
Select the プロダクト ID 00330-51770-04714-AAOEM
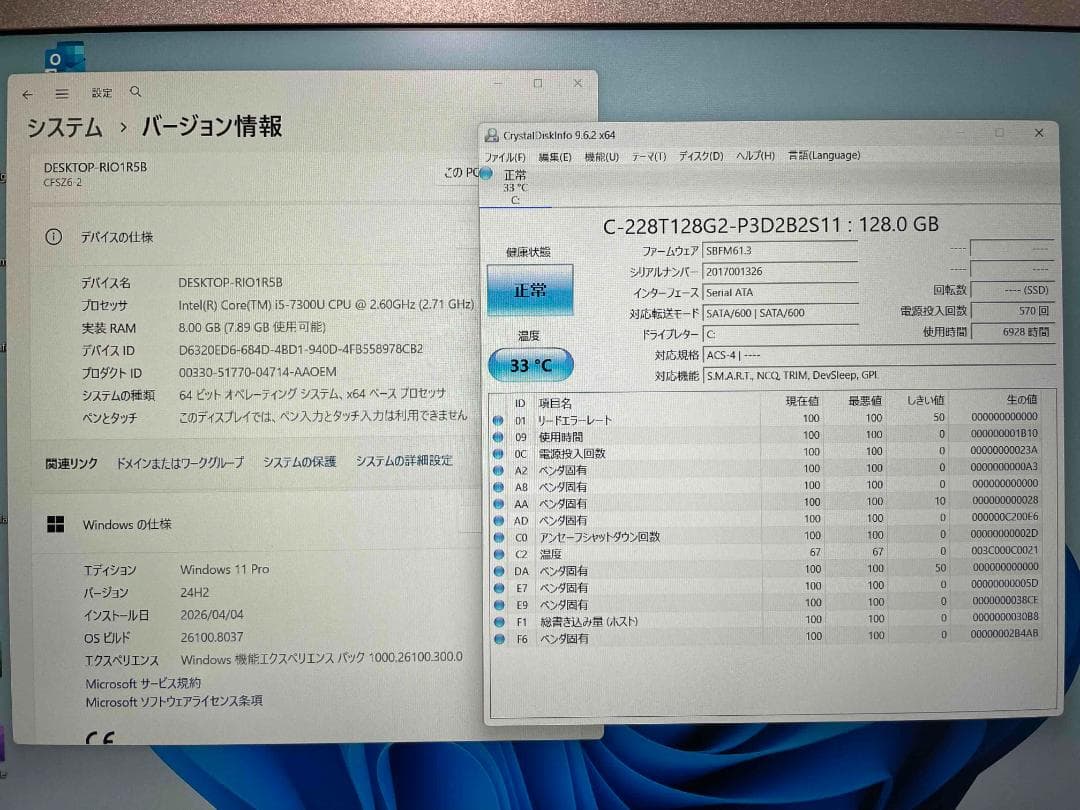(x=258, y=372)
